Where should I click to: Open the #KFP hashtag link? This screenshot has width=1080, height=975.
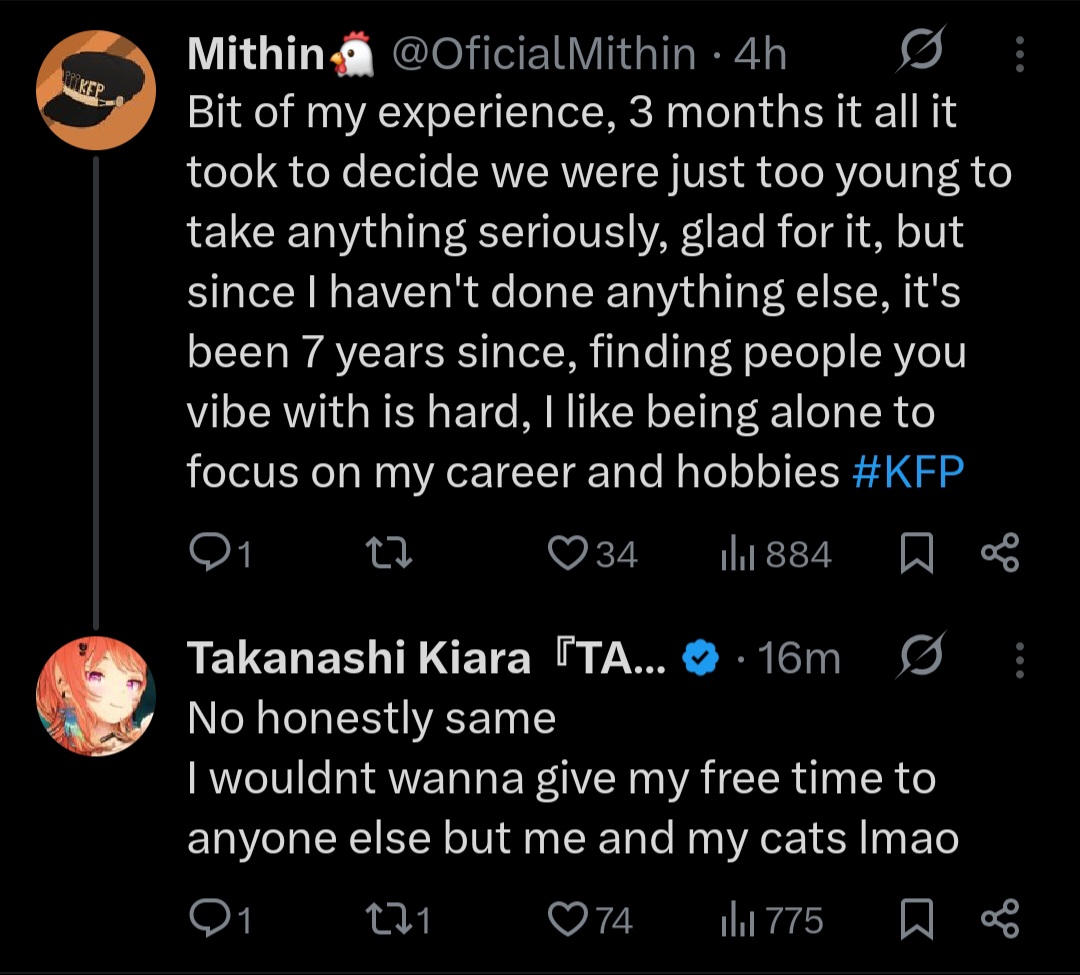tap(908, 472)
